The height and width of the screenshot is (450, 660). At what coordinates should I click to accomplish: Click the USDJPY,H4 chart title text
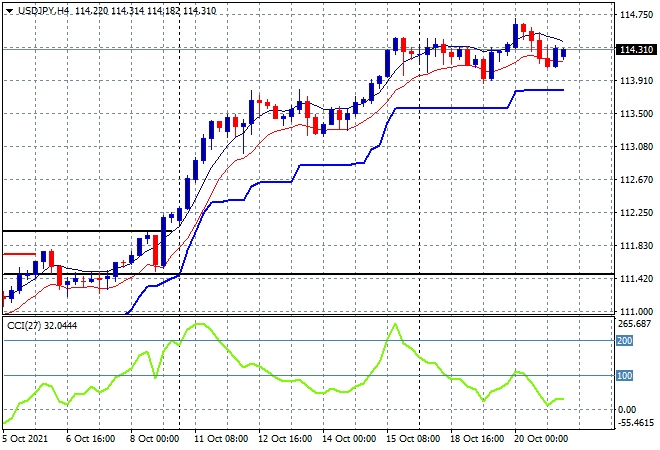[43, 11]
